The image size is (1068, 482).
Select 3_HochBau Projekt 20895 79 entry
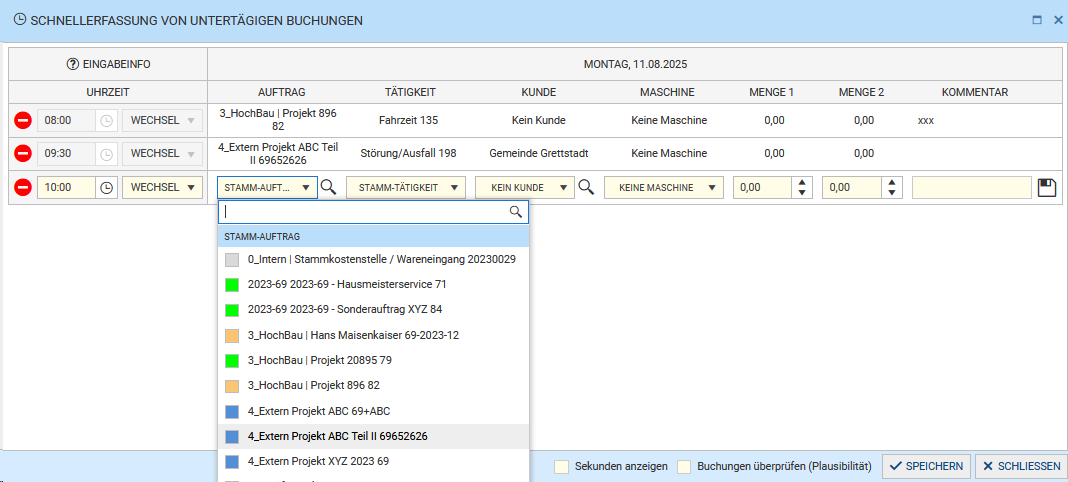[373, 360]
